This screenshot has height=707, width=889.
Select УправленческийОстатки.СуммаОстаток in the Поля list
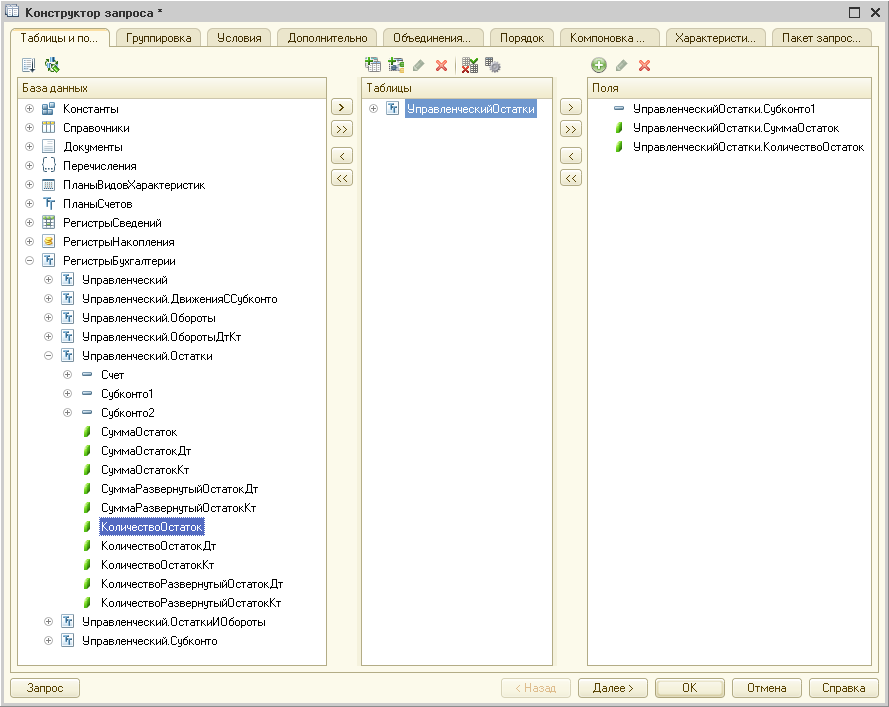735,128
